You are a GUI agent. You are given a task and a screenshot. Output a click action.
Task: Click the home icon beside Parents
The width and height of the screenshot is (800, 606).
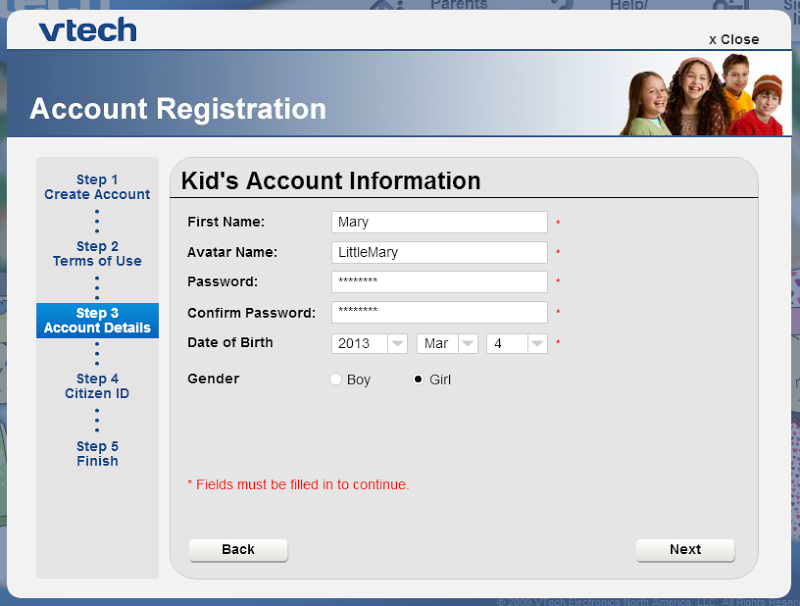[x=388, y=5]
